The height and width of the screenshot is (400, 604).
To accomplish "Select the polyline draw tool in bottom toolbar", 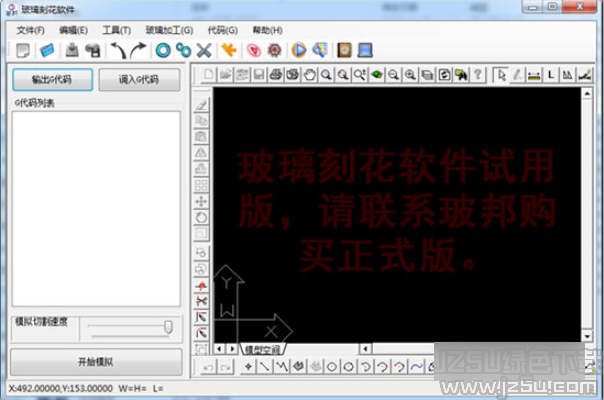I will (x=282, y=366).
